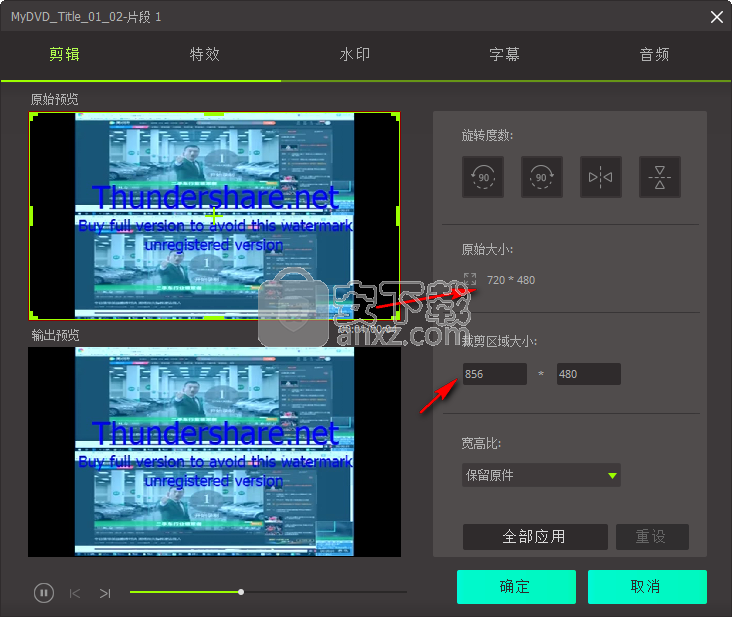732x617 pixels.
Task: Click the crop width field showing 856
Action: (x=494, y=374)
